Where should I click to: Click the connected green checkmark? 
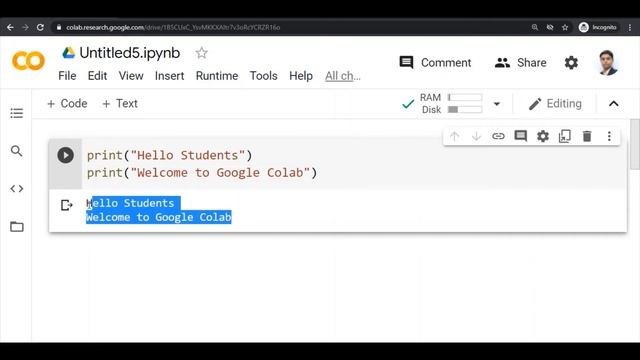tap(408, 104)
